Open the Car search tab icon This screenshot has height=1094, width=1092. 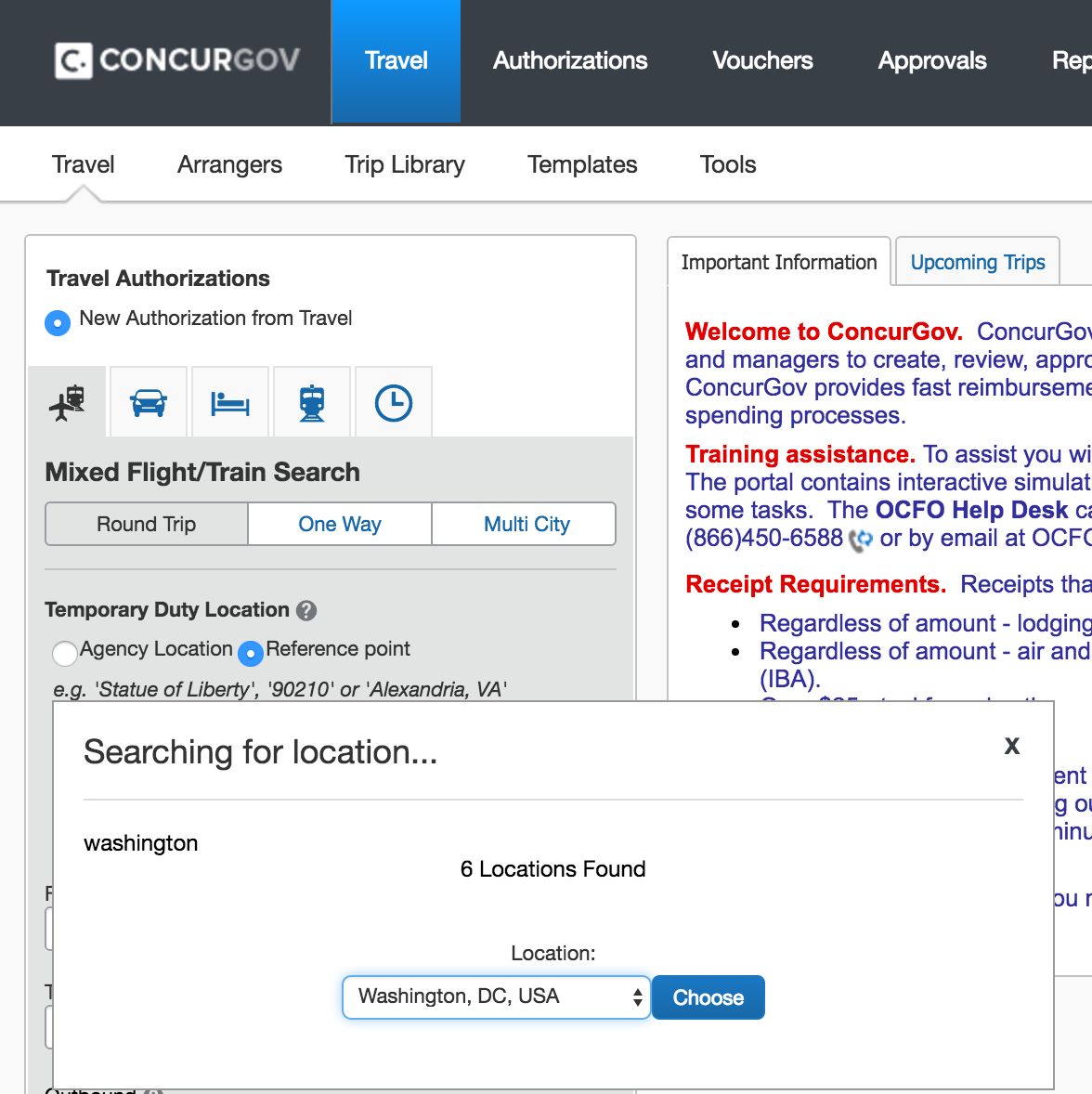point(149,403)
